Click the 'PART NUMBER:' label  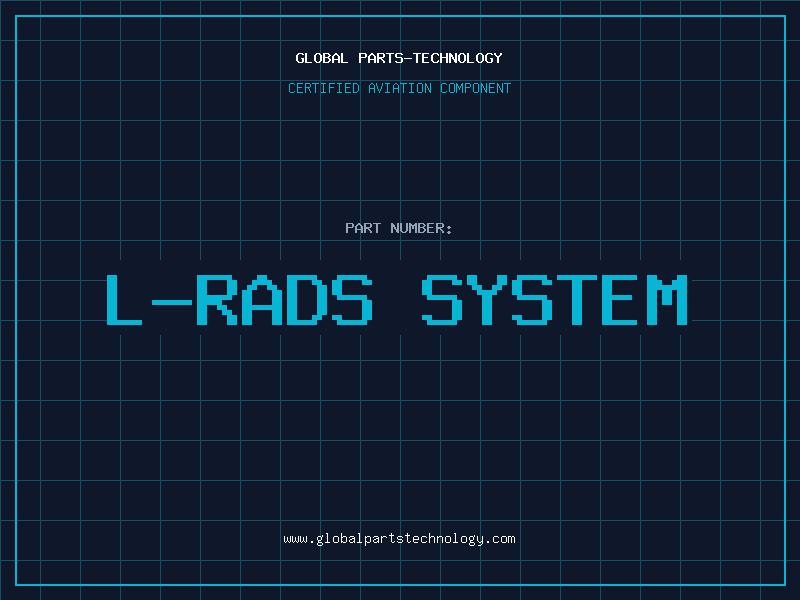pos(398,228)
